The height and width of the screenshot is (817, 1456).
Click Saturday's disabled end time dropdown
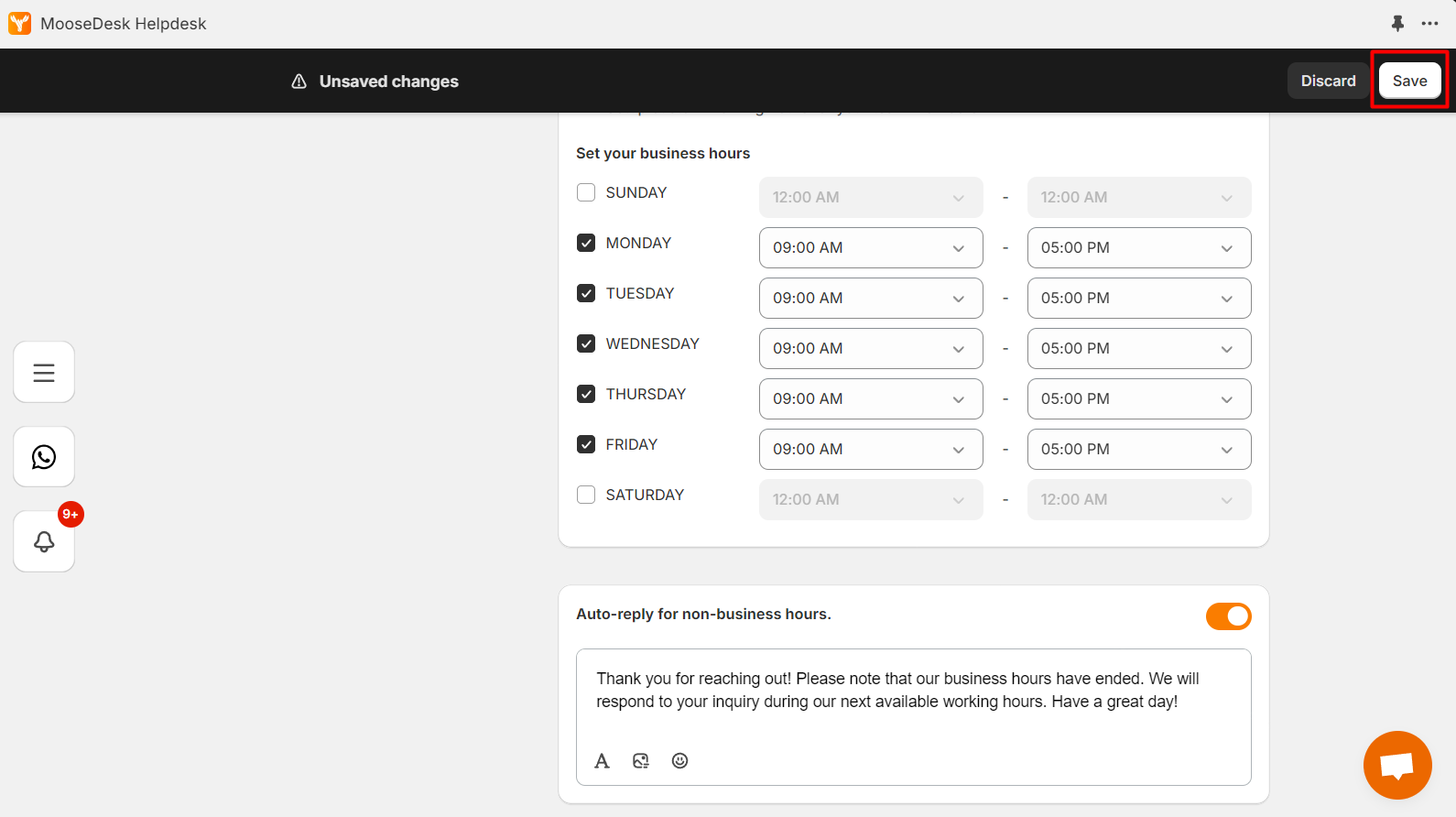(1139, 499)
